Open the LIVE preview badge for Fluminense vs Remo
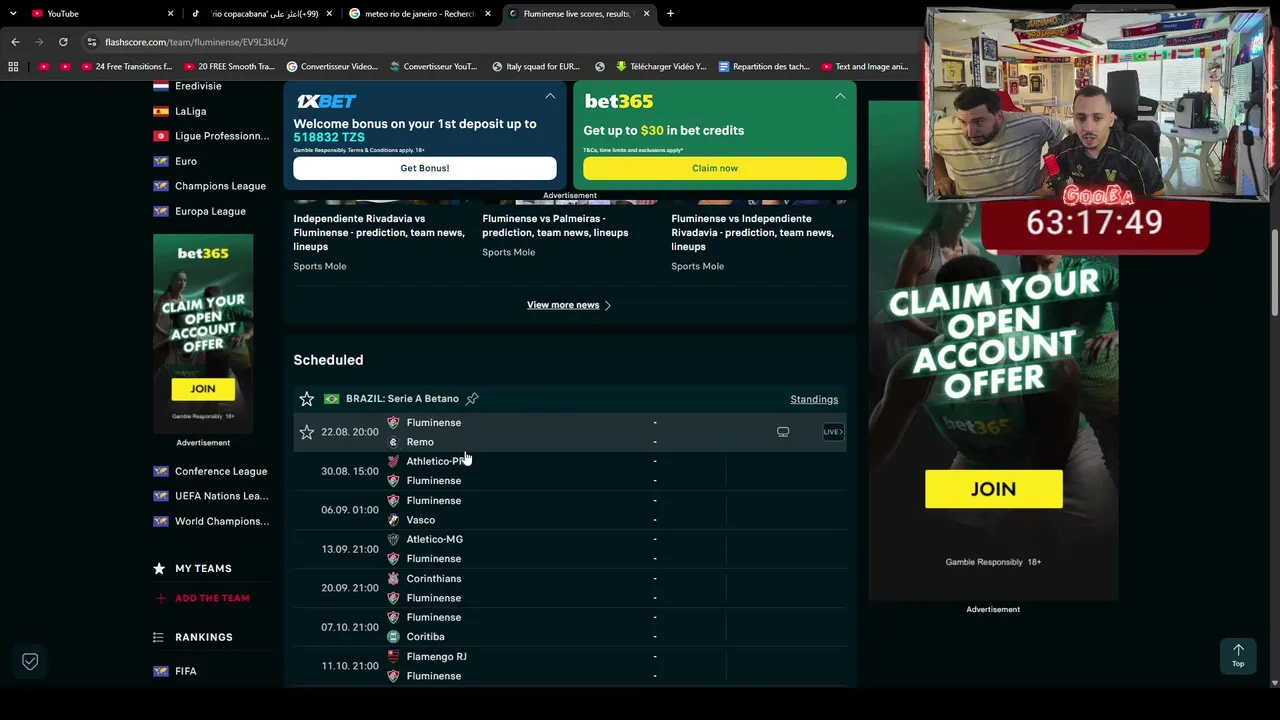This screenshot has width=1280, height=720. [833, 432]
